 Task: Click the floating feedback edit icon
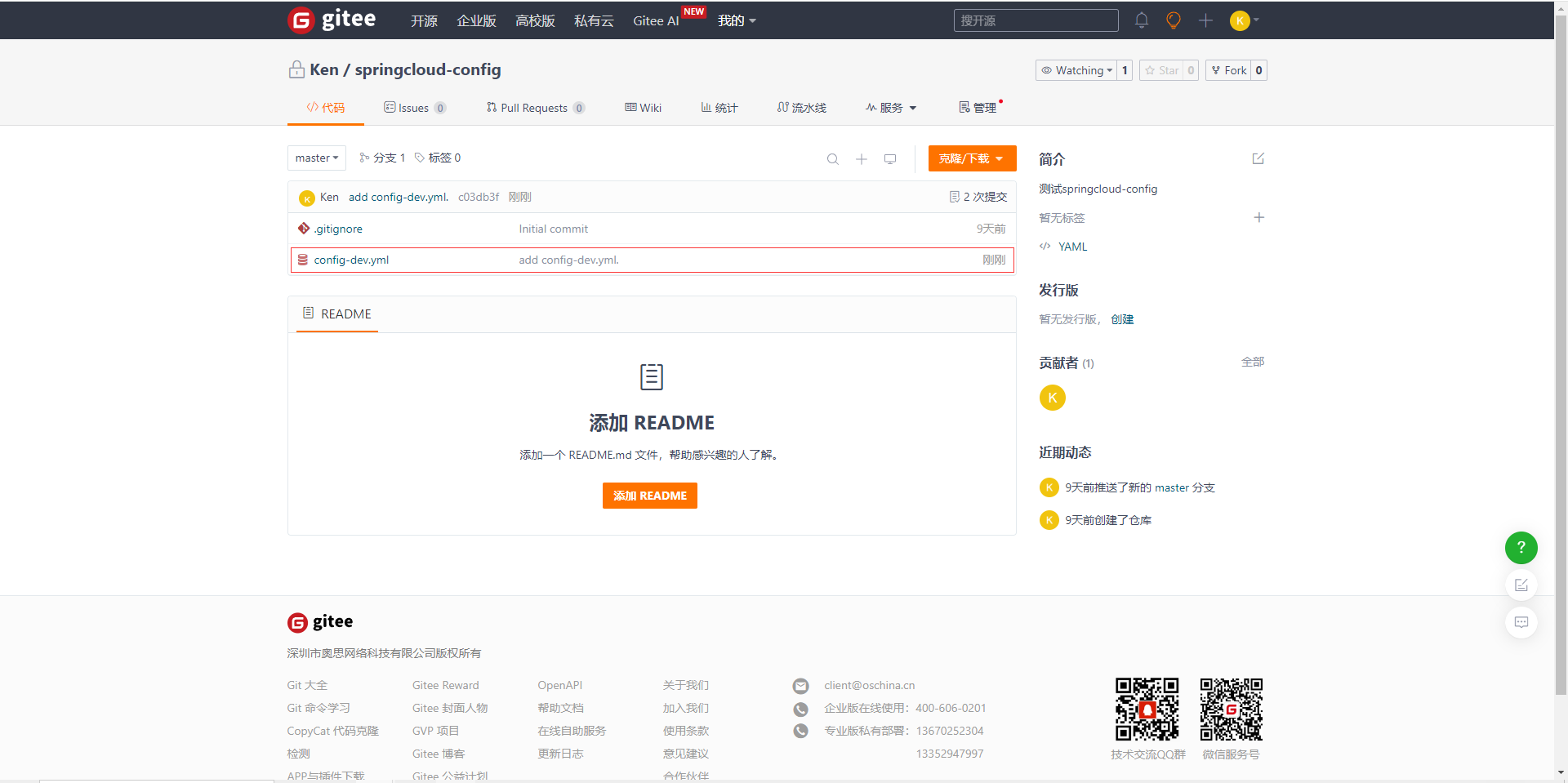tap(1521, 585)
